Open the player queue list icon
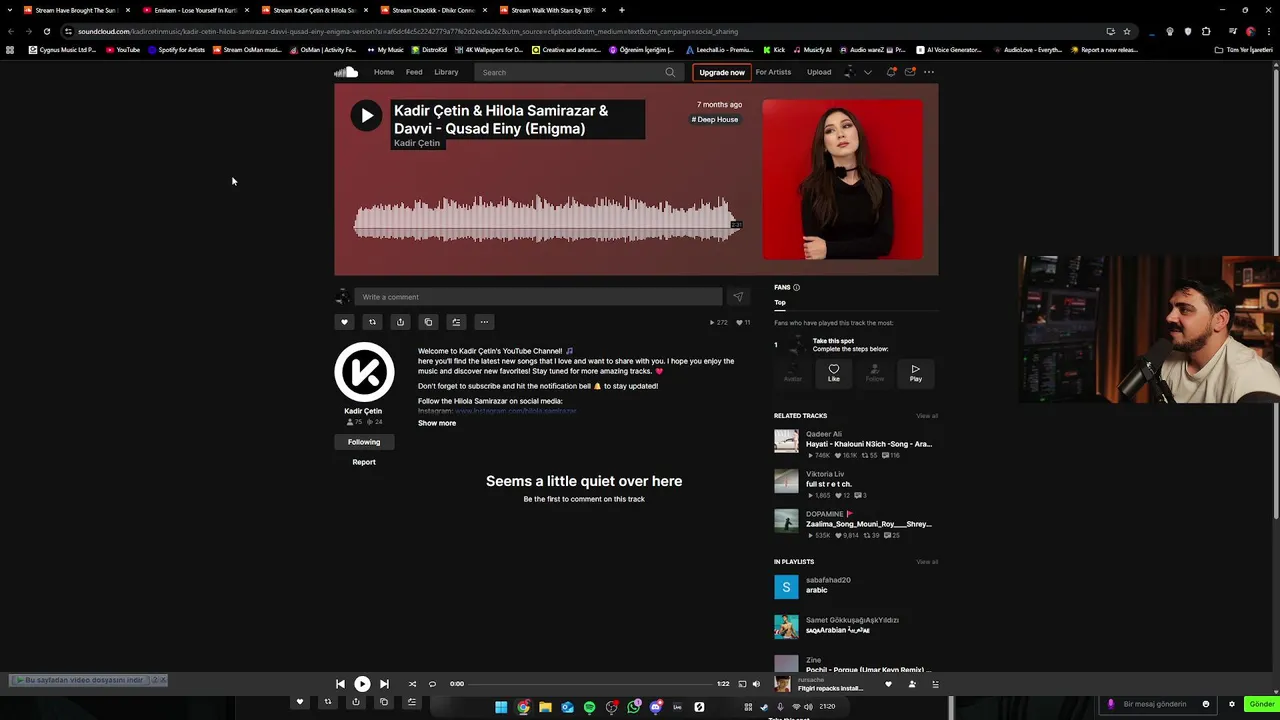 [935, 684]
